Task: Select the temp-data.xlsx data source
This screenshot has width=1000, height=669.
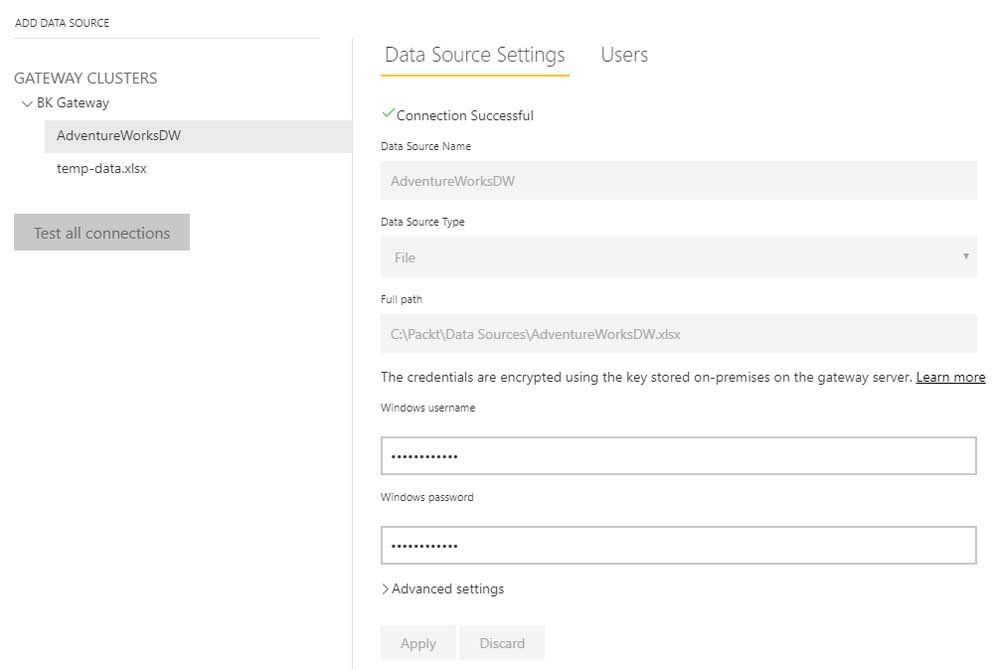Action: tap(102, 169)
